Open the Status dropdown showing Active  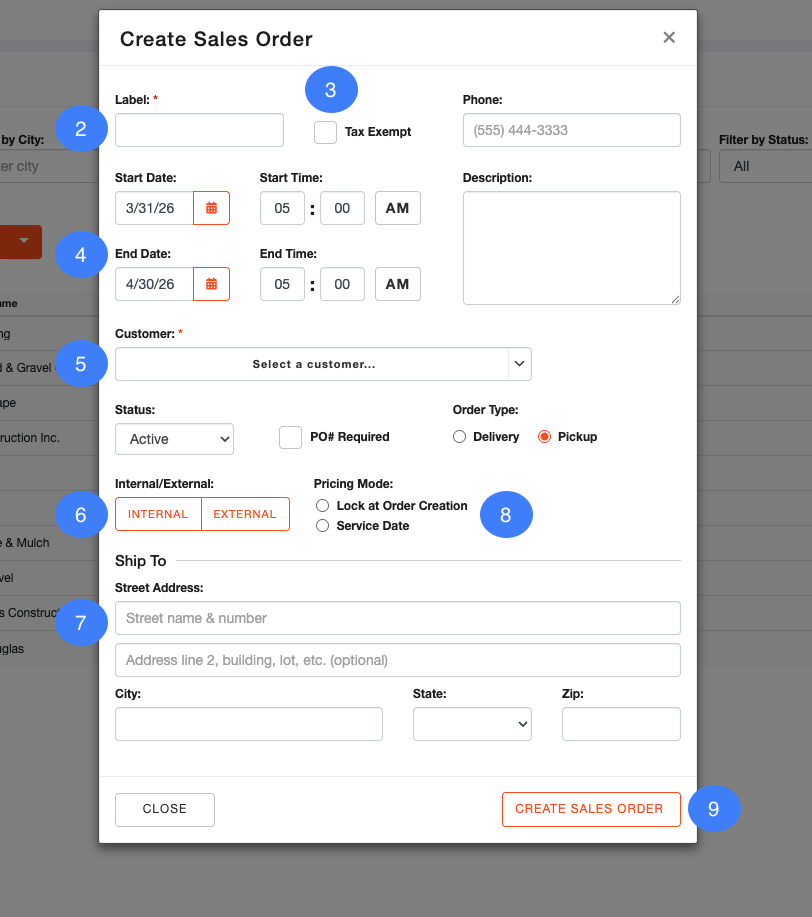coord(174,439)
